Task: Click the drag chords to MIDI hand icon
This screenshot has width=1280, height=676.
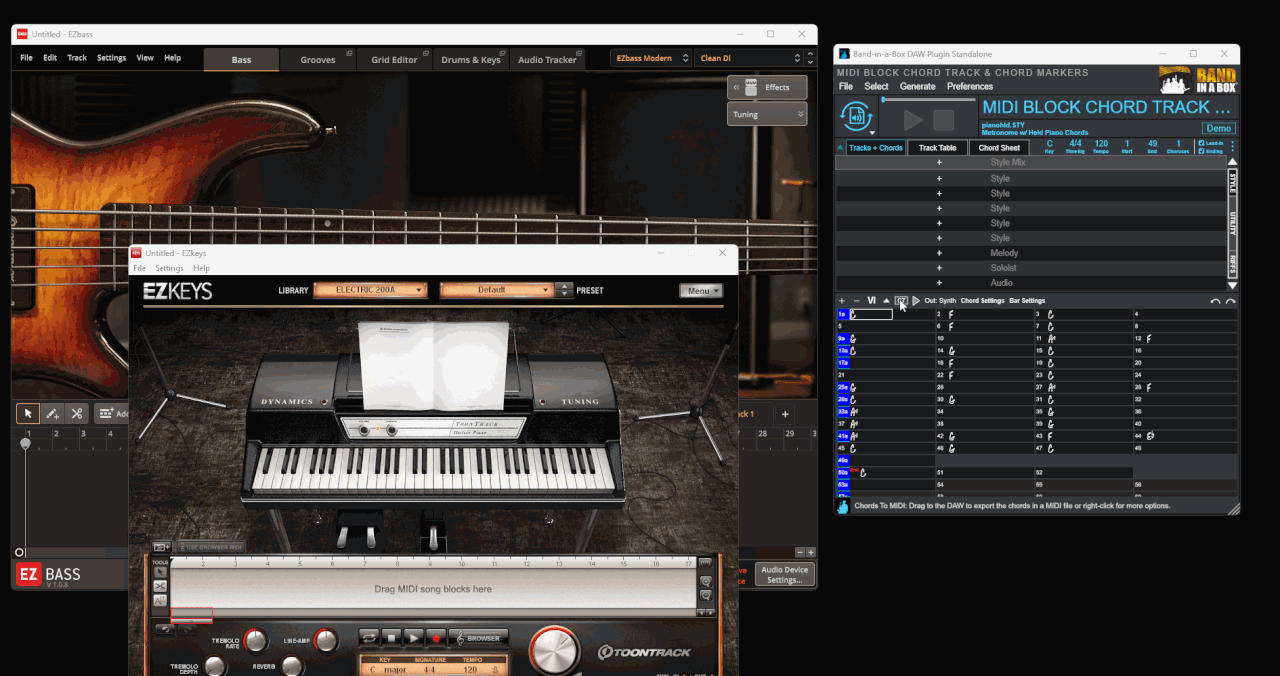Action: pos(843,507)
